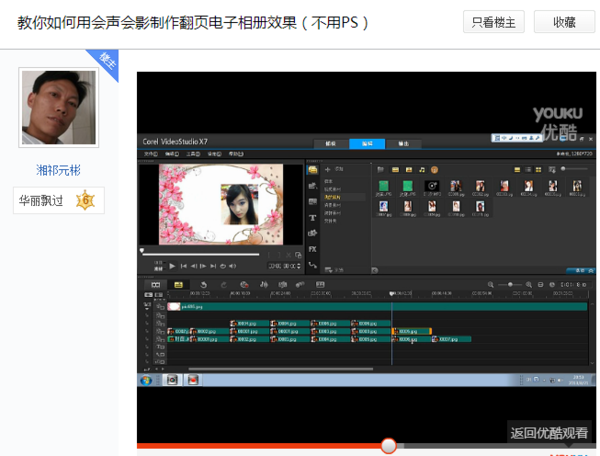Click the Windows Start button in video
Screen dimensions: 600x456
pos(146,380)
